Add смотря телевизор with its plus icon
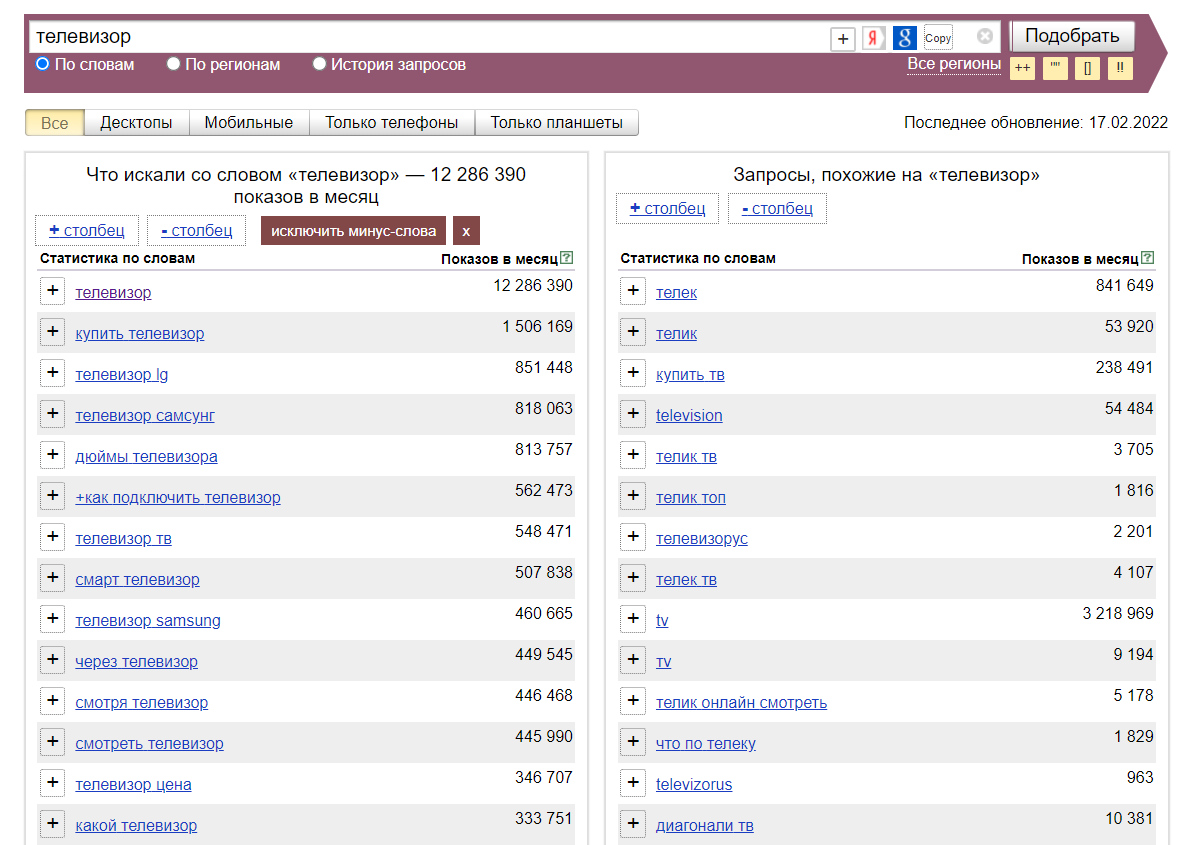This screenshot has height=845, width=1198. coord(52,701)
